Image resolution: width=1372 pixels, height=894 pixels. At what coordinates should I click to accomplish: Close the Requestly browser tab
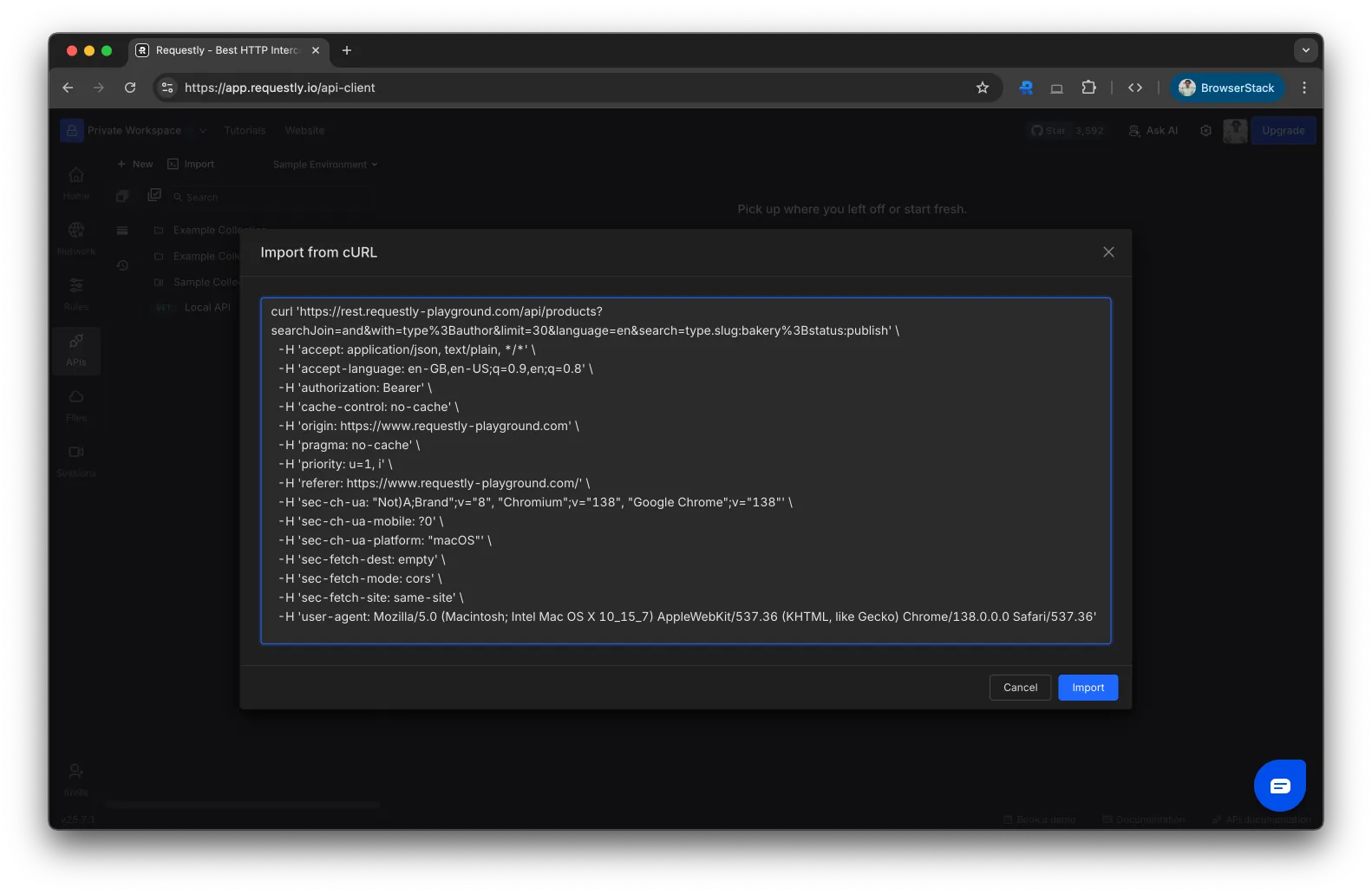point(316,50)
